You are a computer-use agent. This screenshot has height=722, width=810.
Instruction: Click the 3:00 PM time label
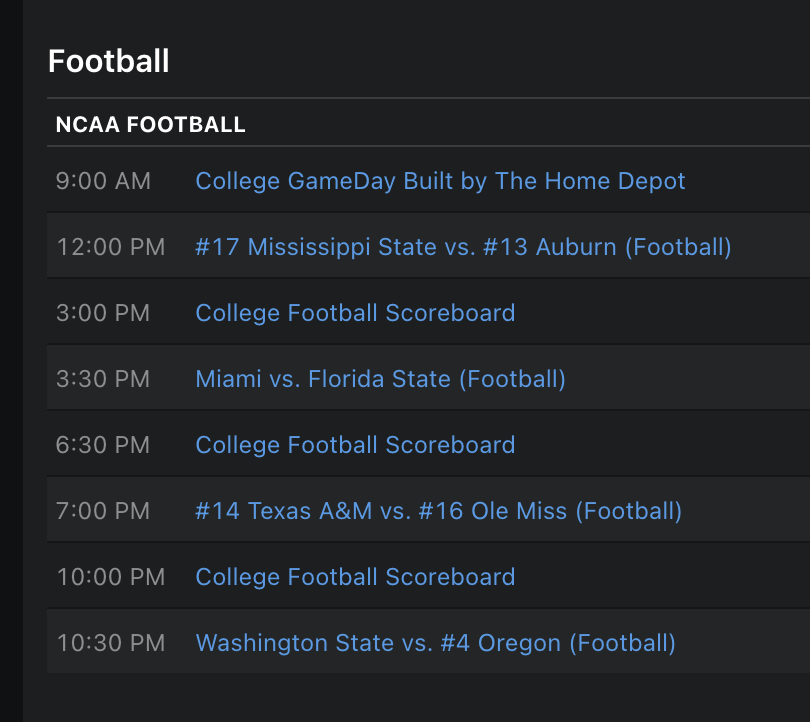click(103, 313)
